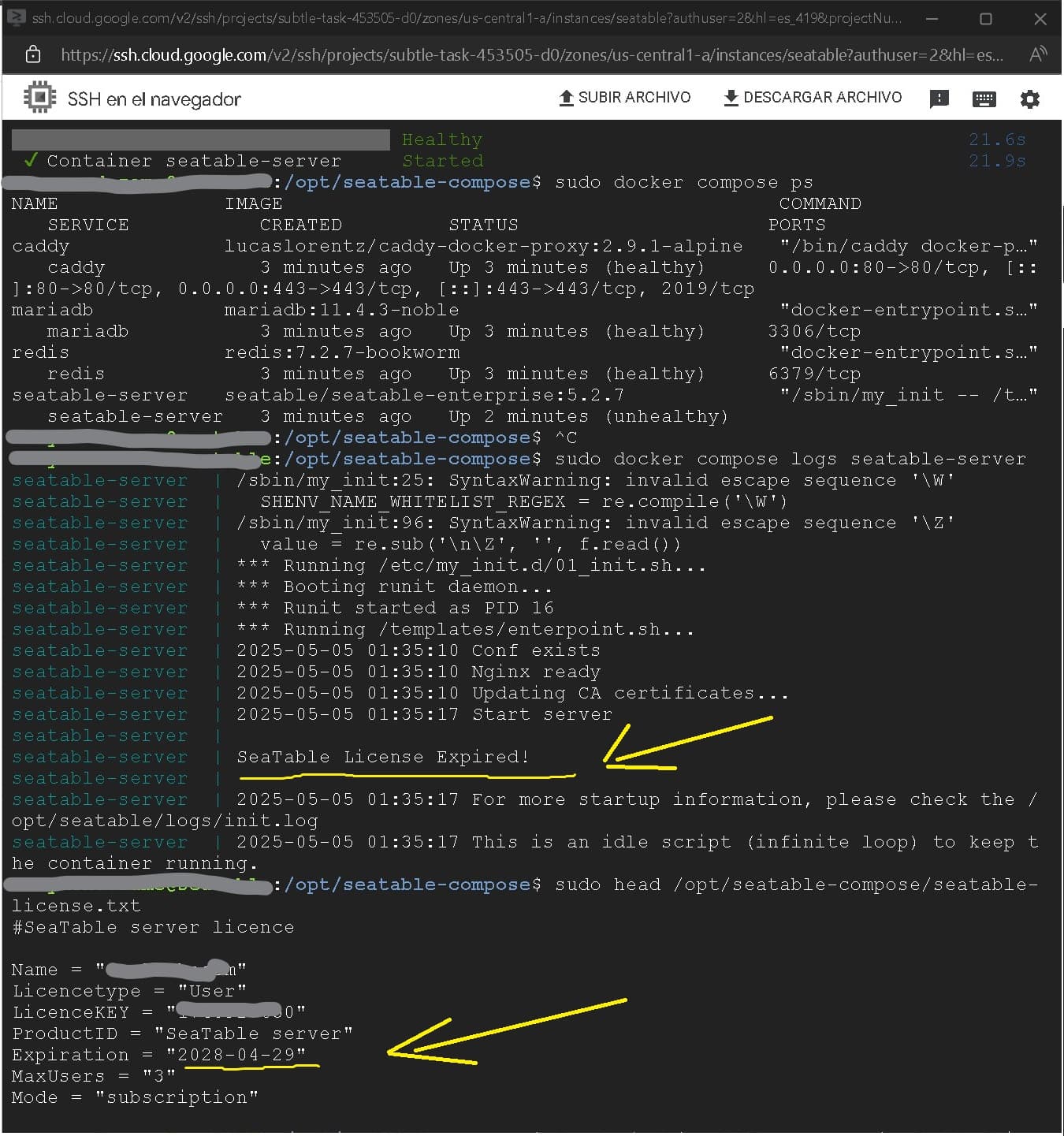This screenshot has height=1136, width=1064.
Task: Click the 'IMAGE' column header
Action: (253, 203)
